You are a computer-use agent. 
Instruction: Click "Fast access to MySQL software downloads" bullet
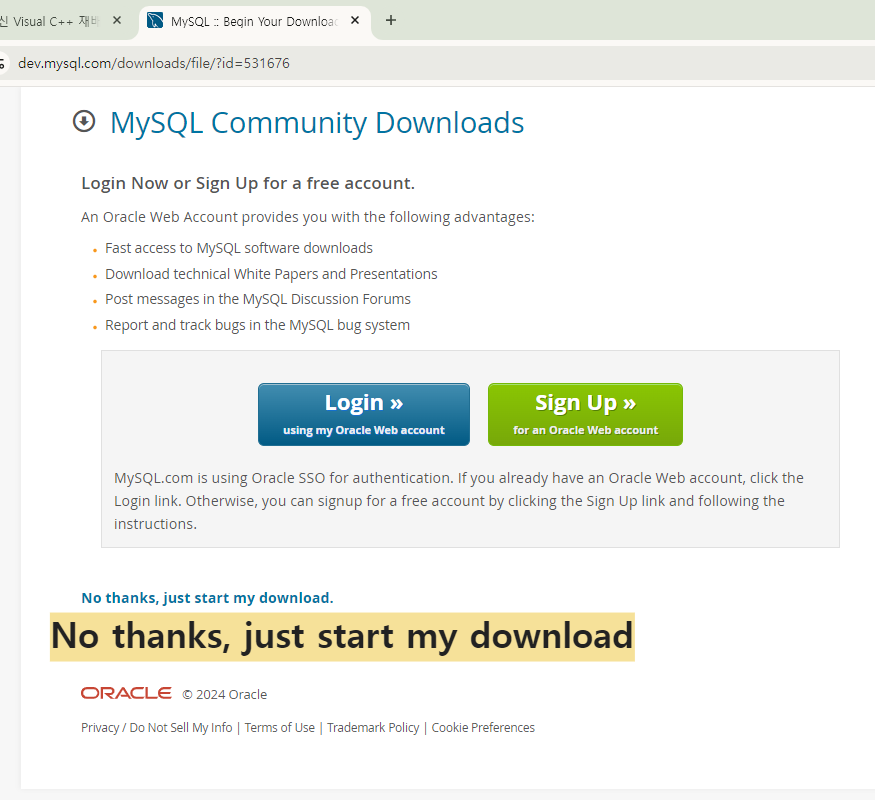pyautogui.click(x=239, y=248)
